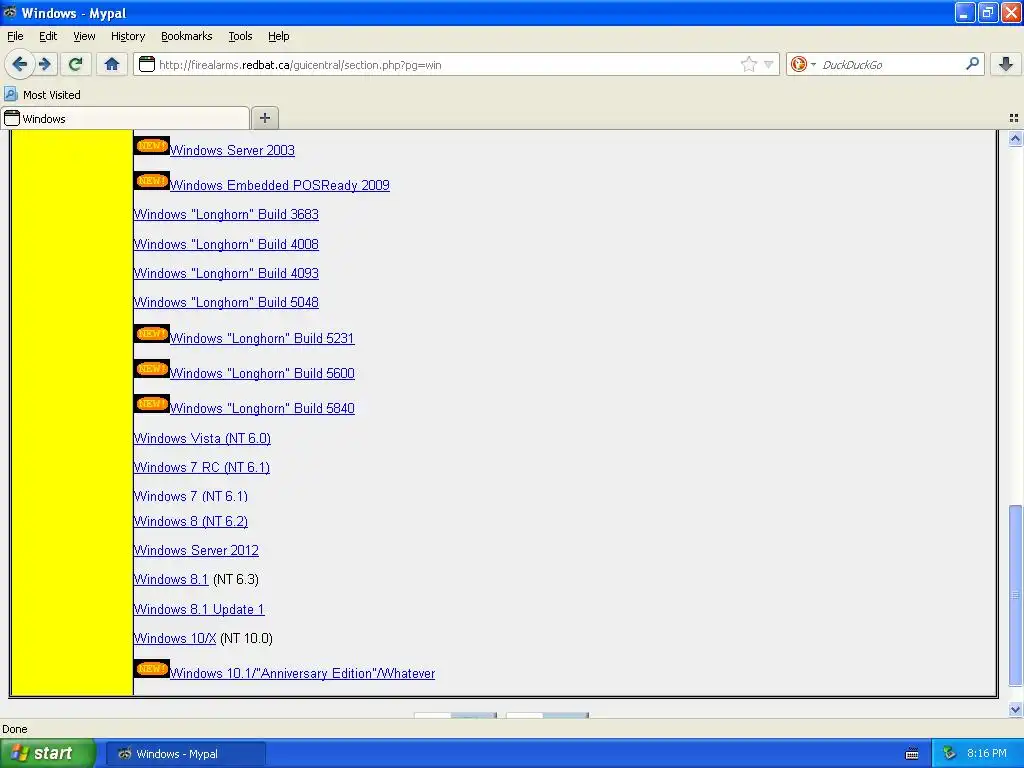This screenshot has height=768, width=1024.
Task: Click NEW badge beside Longhorn Build 5840
Action: coord(152,404)
